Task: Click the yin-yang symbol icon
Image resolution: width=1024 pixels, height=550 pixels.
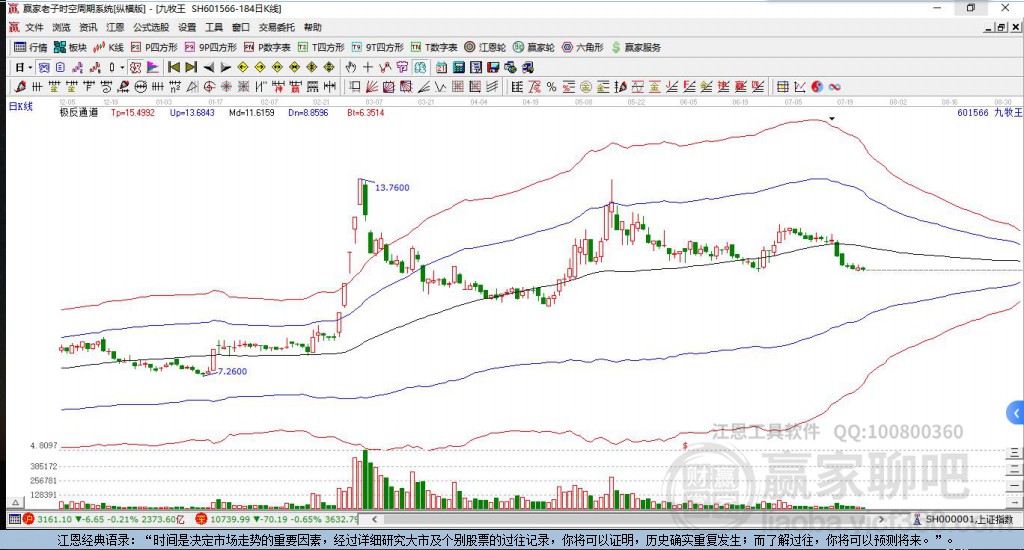Action: 817,87
